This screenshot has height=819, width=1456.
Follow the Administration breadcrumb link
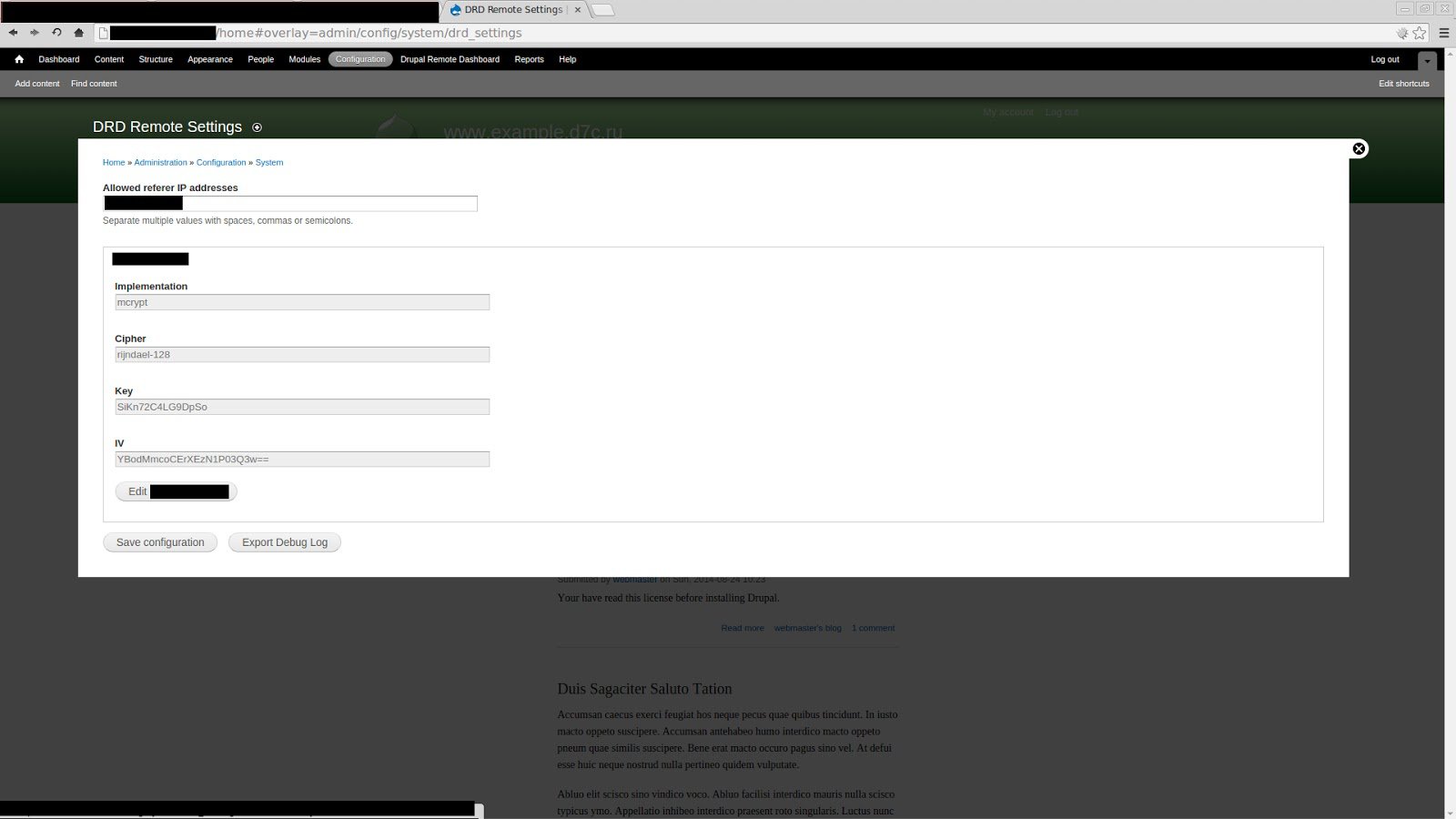160,162
